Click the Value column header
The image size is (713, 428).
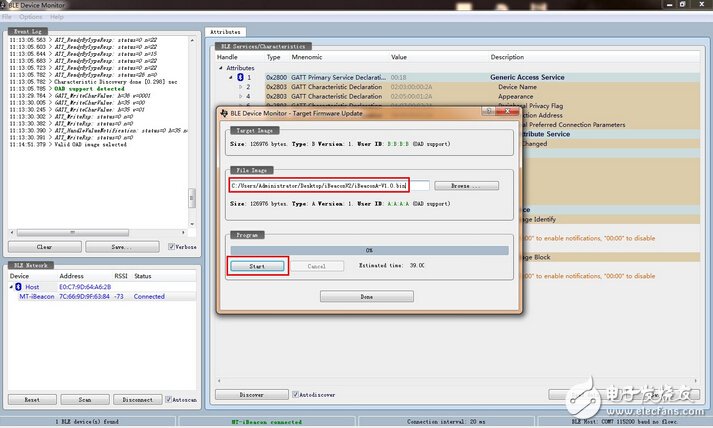coord(399,57)
